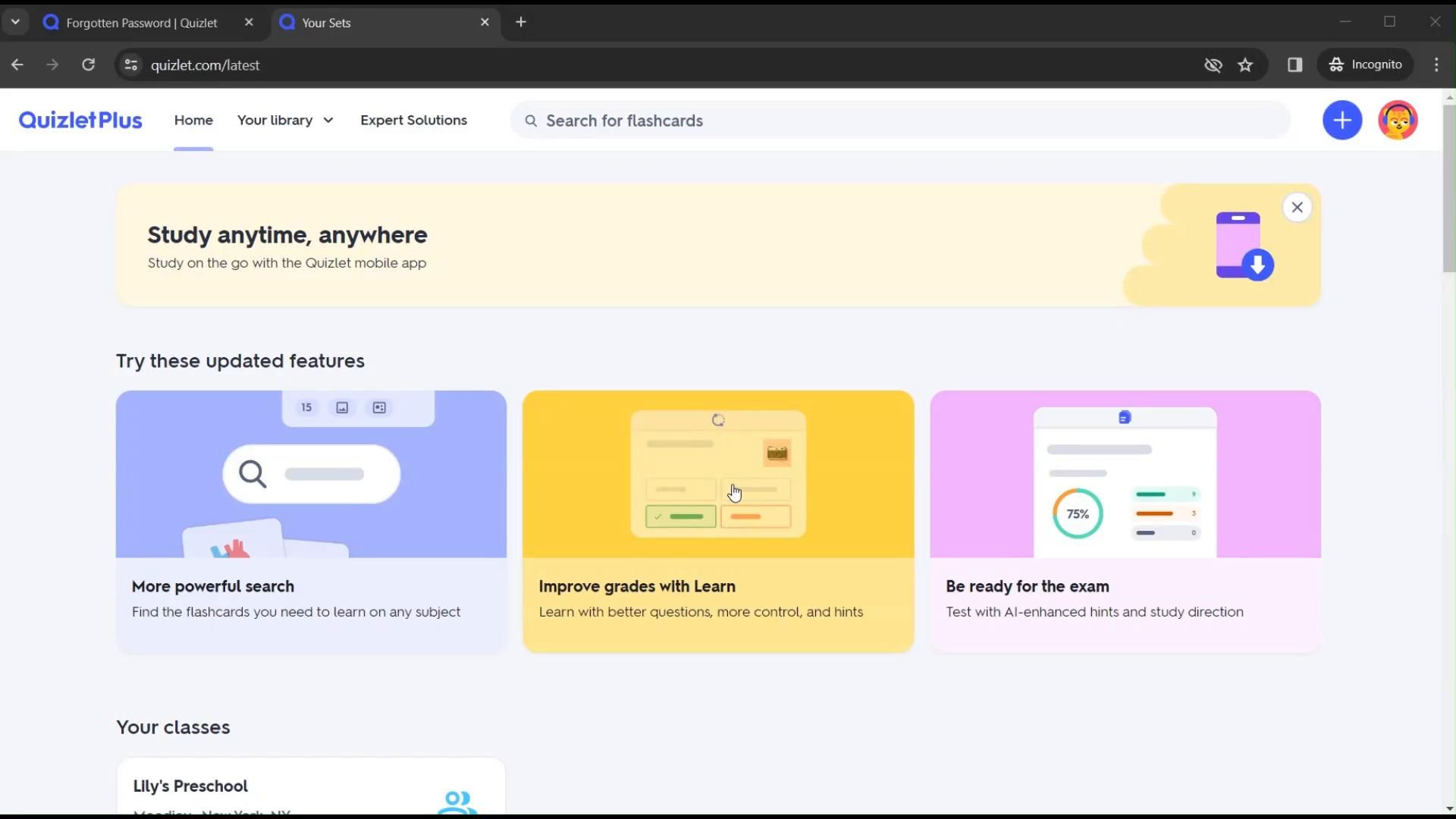Image resolution: width=1456 pixels, height=819 pixels.
Task: Reload the current page
Action: 89,65
